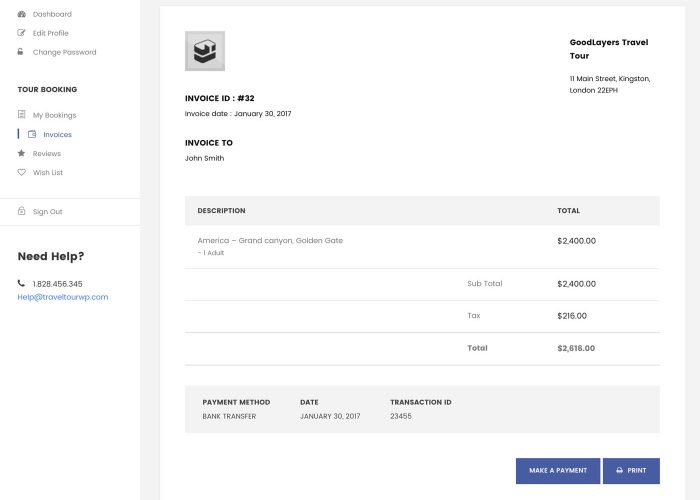The width and height of the screenshot is (700, 500).
Task: Click the printer icon in Print button
Action: point(620,471)
